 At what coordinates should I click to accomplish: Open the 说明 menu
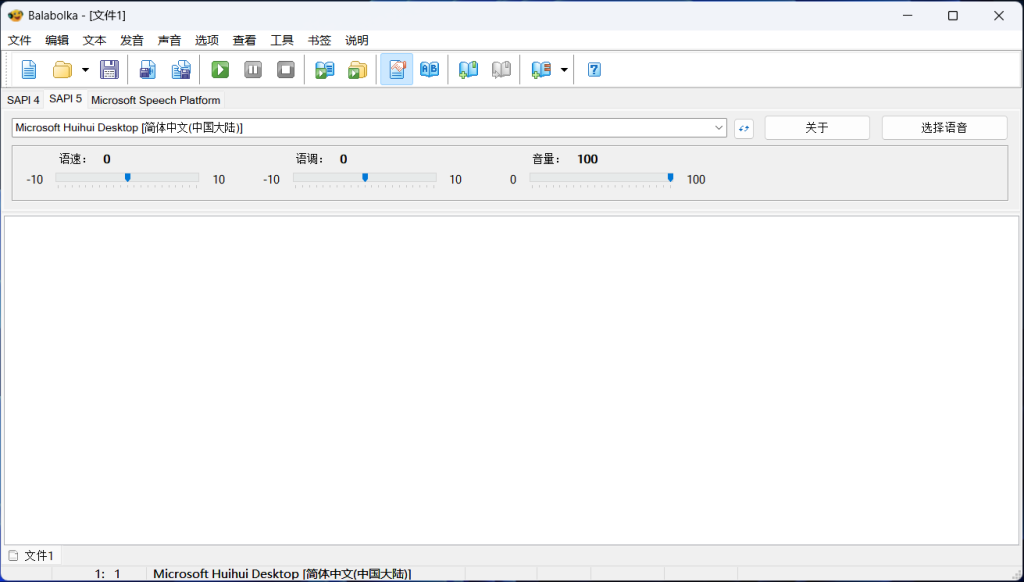point(357,40)
